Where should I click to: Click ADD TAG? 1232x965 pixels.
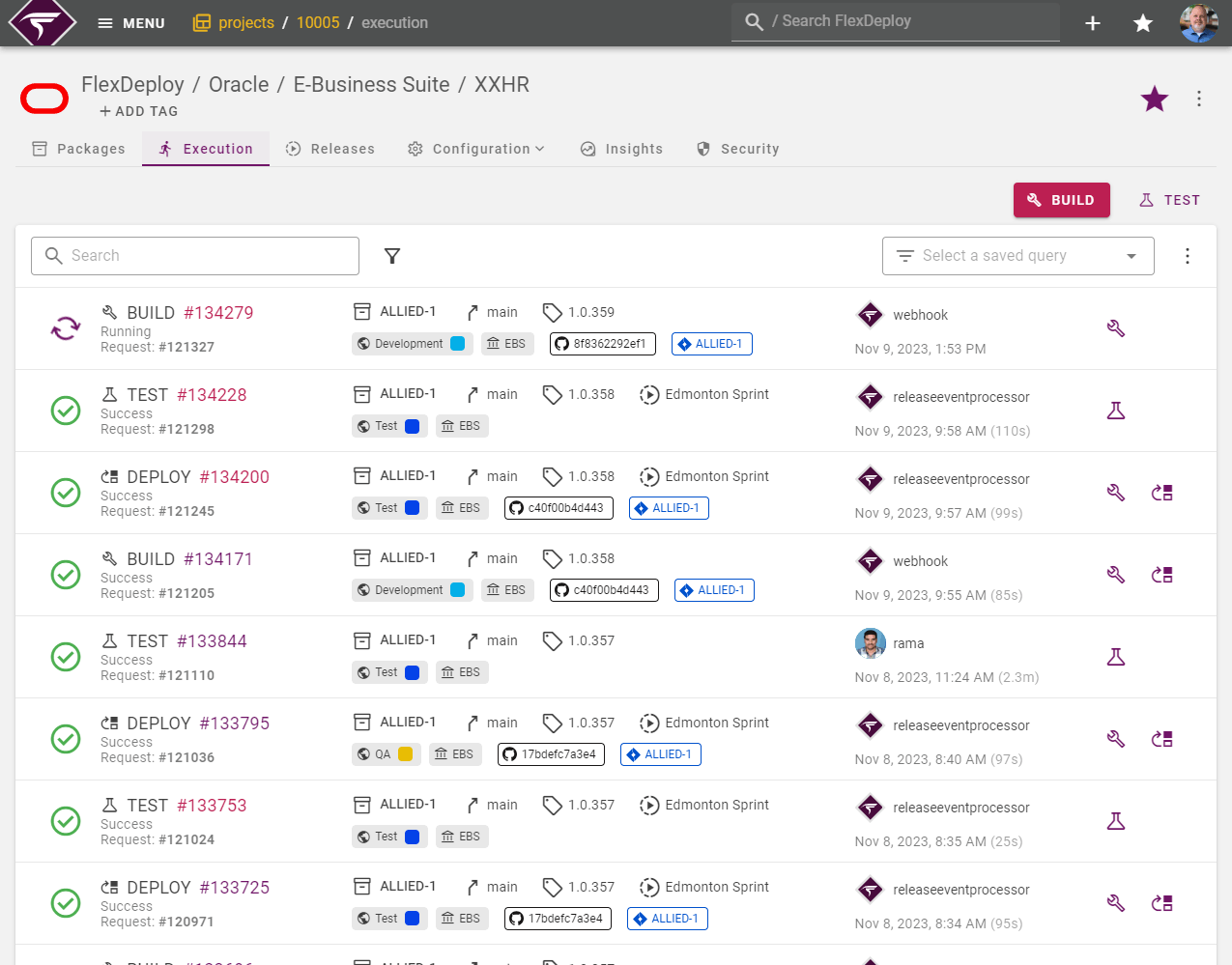point(139,111)
